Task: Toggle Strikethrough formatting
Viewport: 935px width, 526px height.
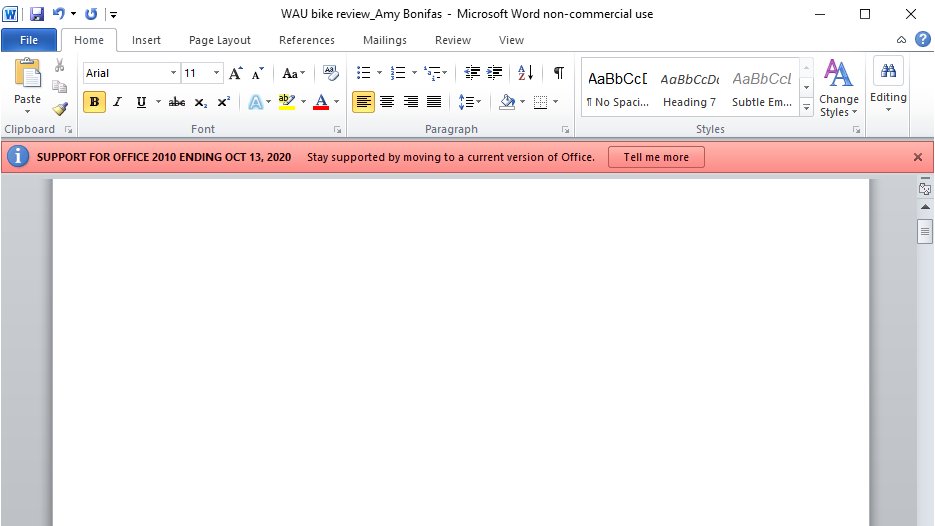Action: click(x=177, y=102)
